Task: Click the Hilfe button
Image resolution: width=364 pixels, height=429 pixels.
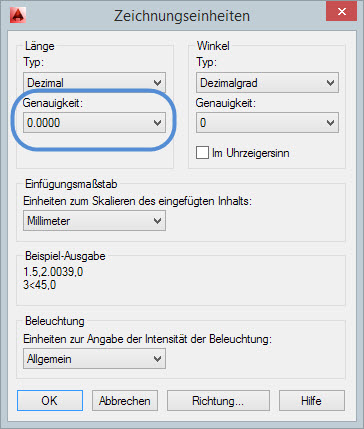Action: (311, 400)
